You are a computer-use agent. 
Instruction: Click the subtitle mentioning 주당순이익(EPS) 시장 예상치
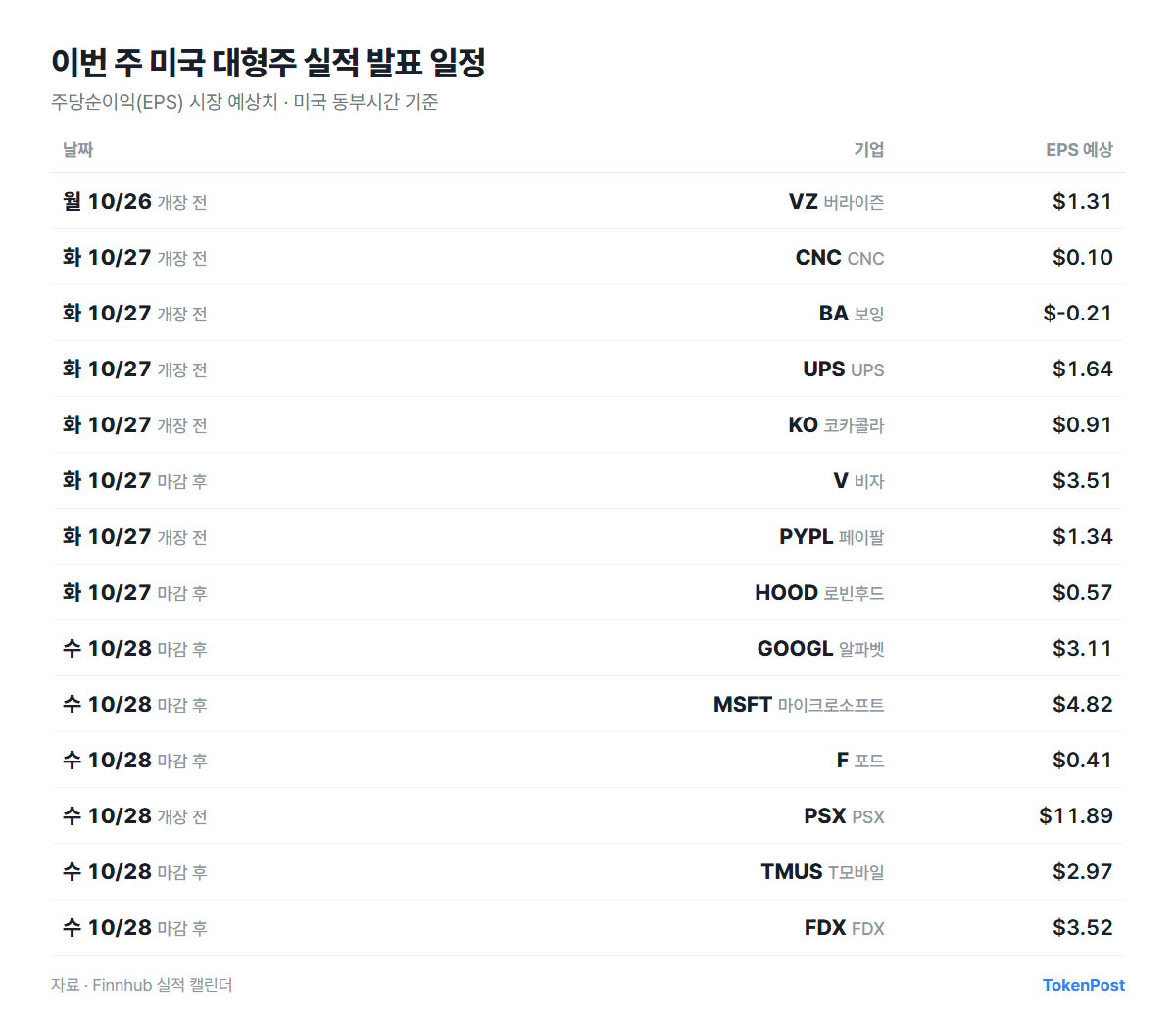click(x=245, y=102)
